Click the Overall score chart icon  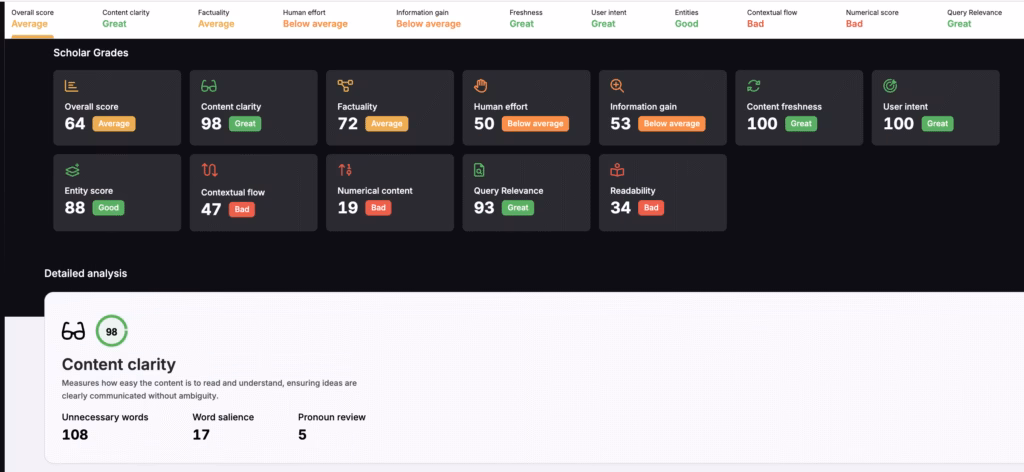[x=71, y=86]
